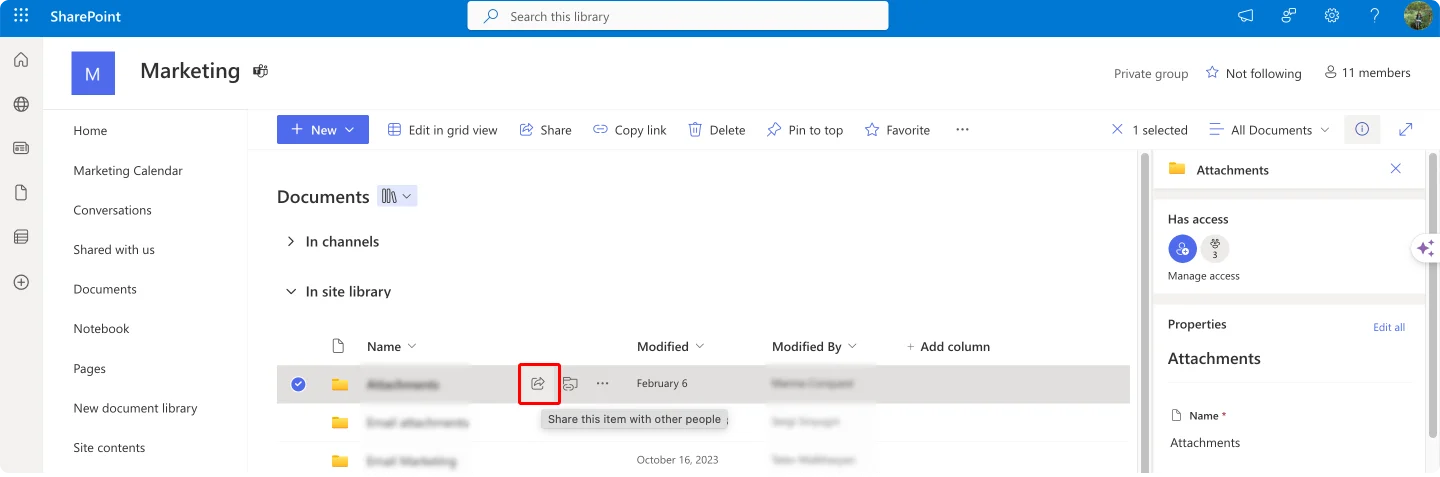Uncheck the Attachments row selection circle
1440x477 pixels.
298,384
